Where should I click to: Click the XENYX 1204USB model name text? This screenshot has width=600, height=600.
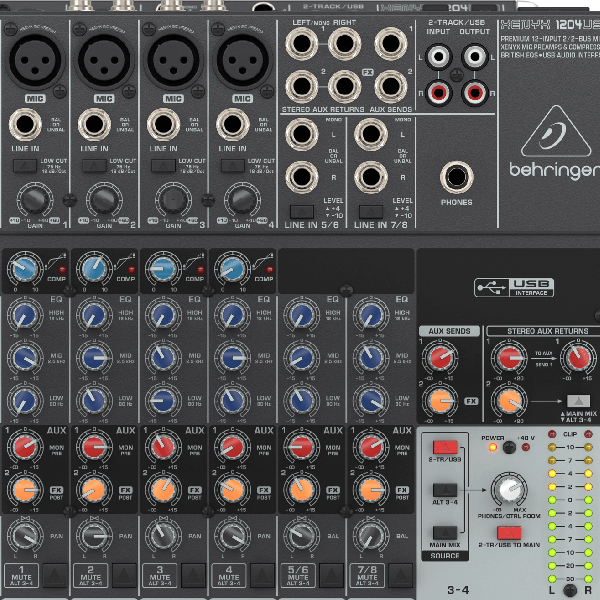click(550, 25)
